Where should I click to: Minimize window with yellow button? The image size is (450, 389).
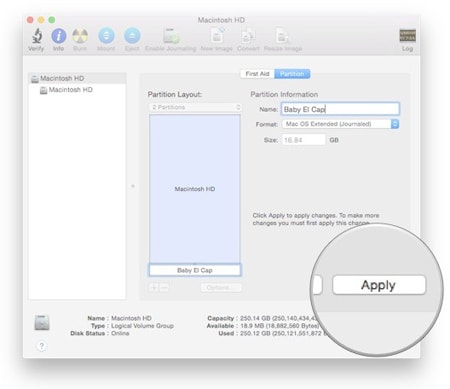click(41, 20)
